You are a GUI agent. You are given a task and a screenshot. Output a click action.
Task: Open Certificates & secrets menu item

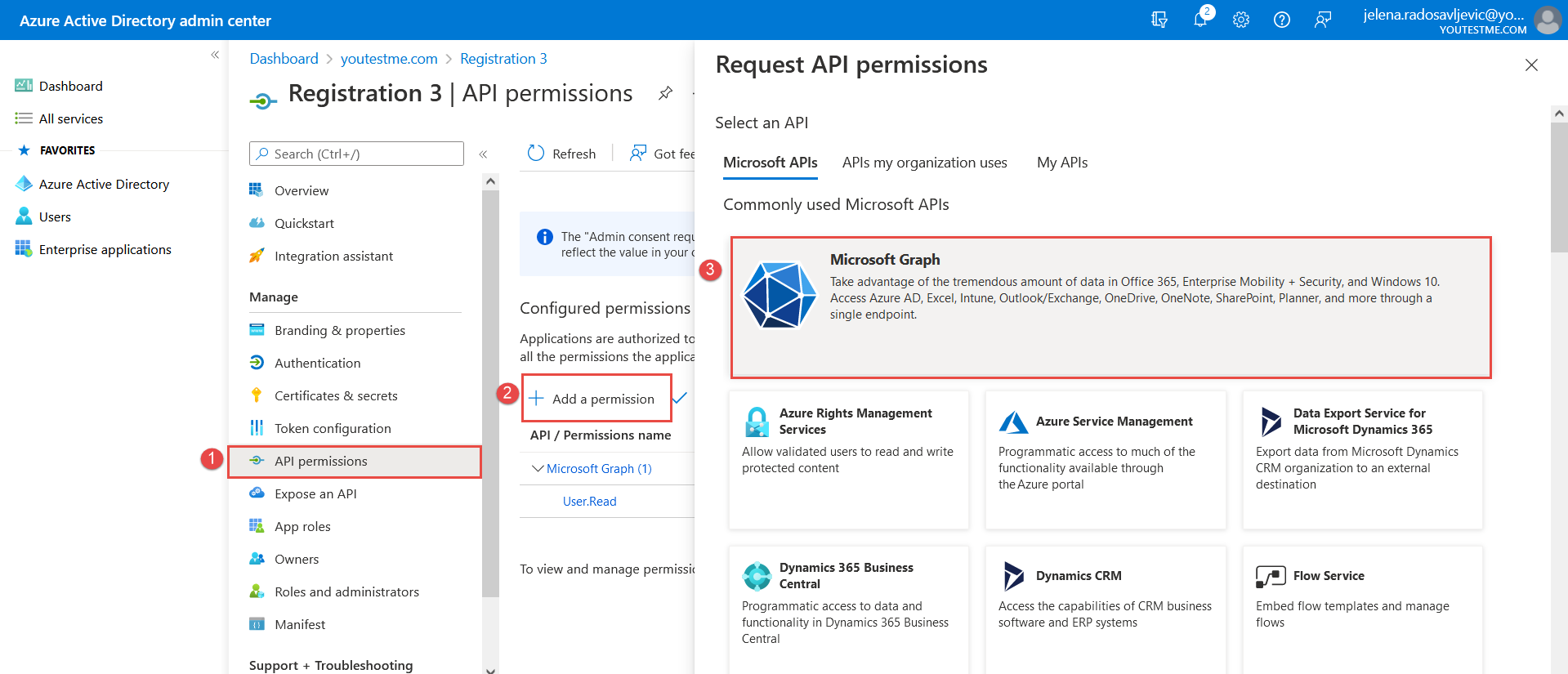(336, 395)
